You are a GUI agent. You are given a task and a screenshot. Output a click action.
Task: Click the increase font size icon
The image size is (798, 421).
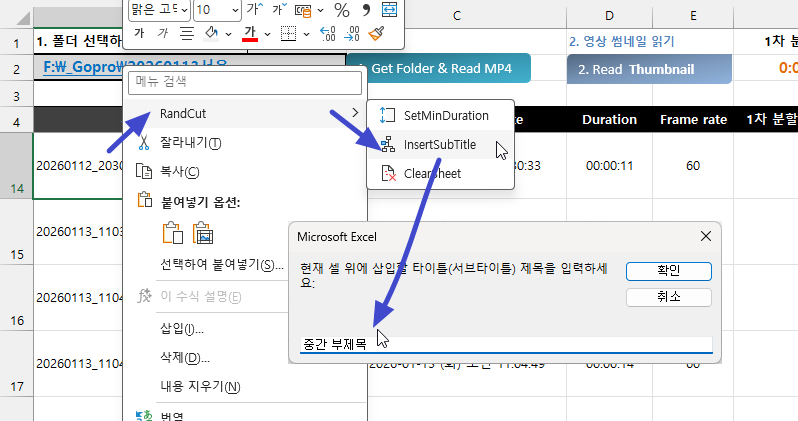pos(254,9)
